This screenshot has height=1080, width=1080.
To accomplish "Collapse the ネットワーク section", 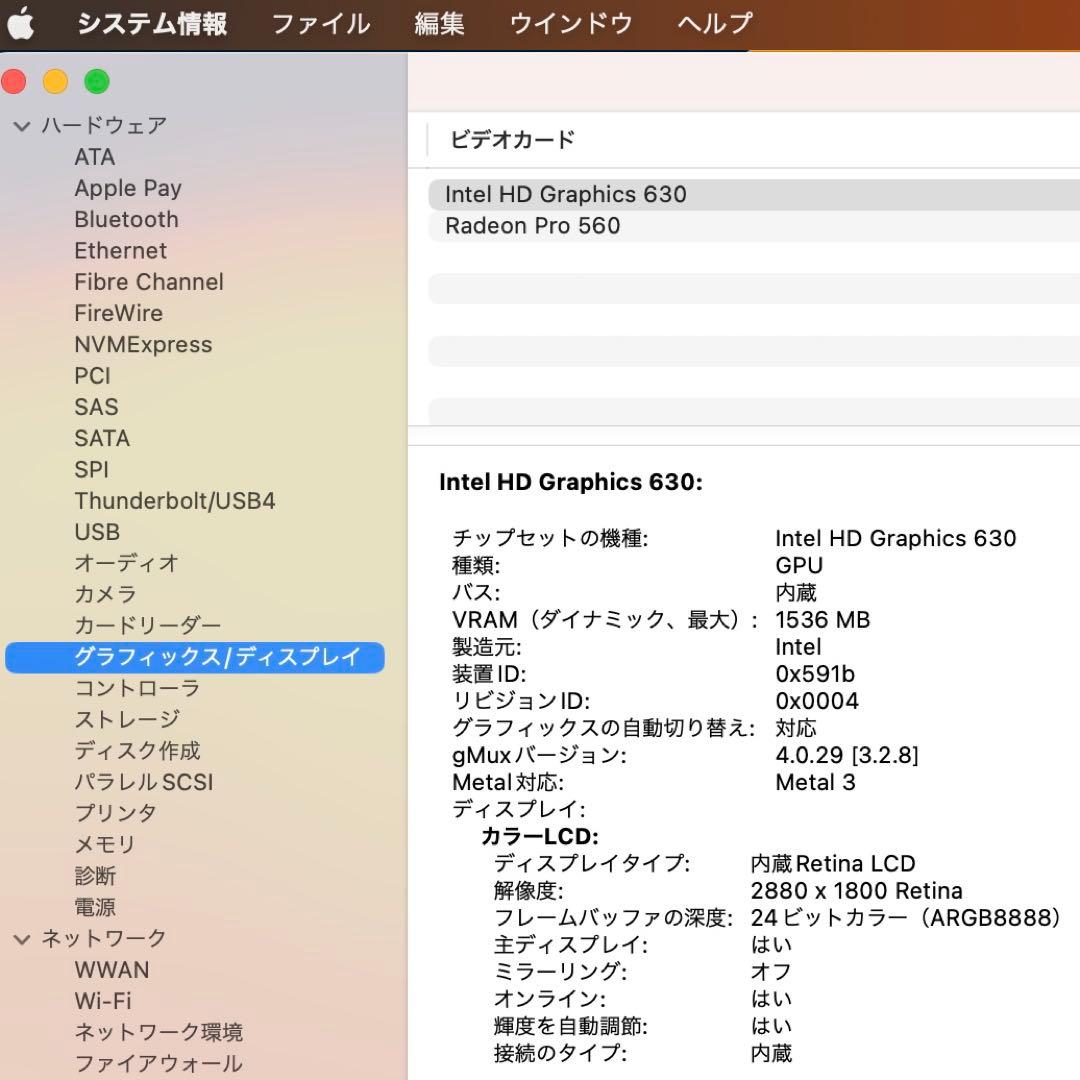I will point(22,938).
